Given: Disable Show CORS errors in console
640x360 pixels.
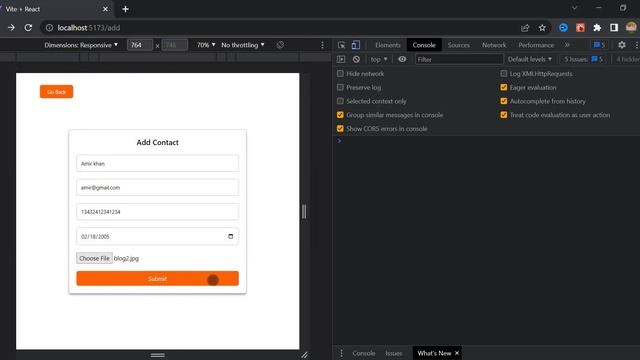Looking at the screenshot, I should tap(340, 129).
